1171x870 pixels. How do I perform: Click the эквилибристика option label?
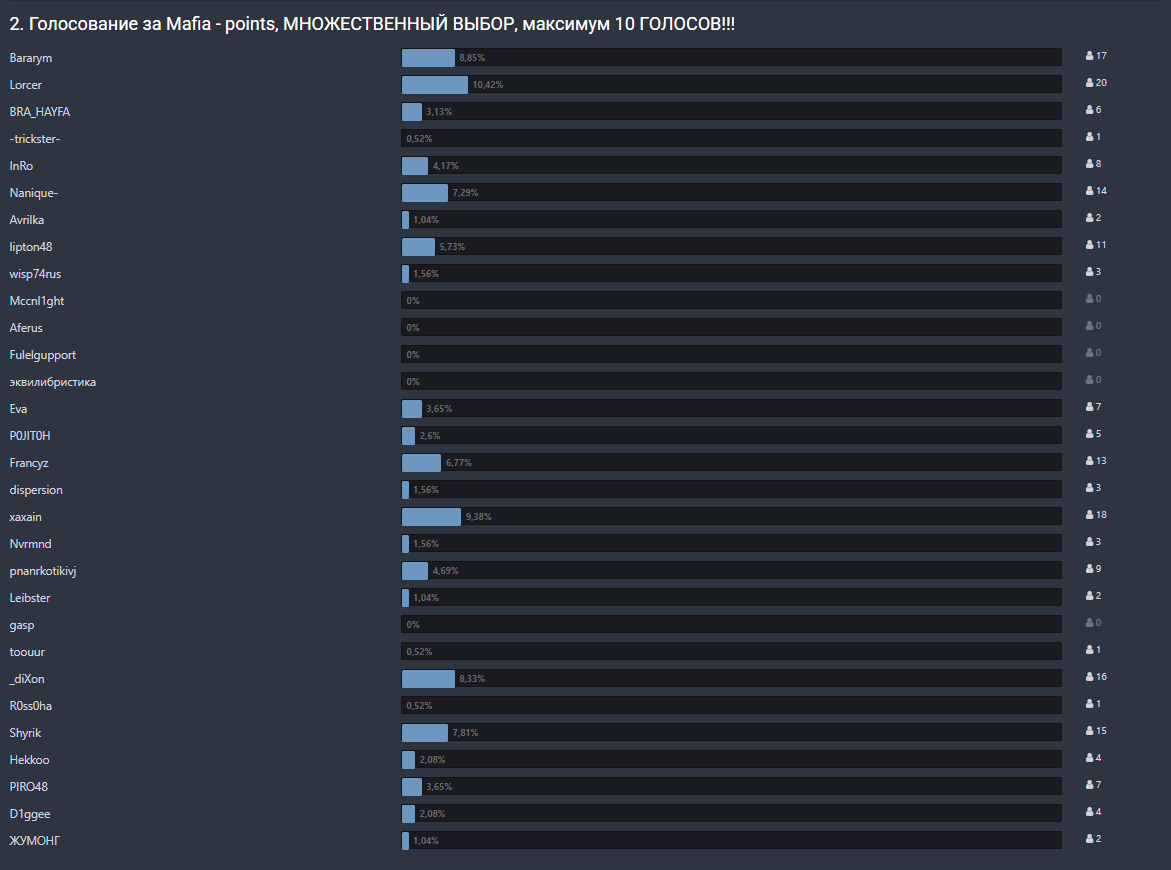pos(53,382)
